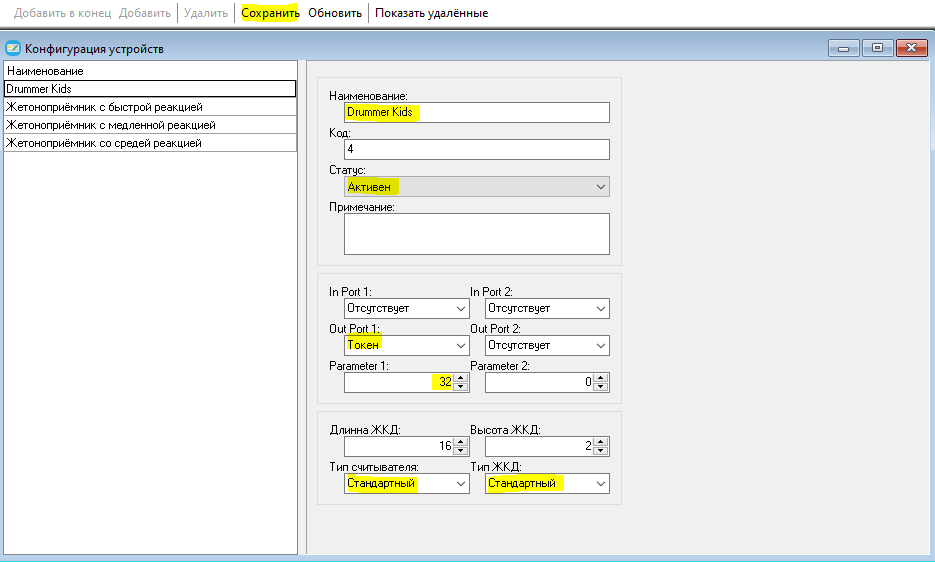This screenshot has height=562, width=935.
Task: Click the Длинна ЖКД value field
Action: (x=398, y=446)
